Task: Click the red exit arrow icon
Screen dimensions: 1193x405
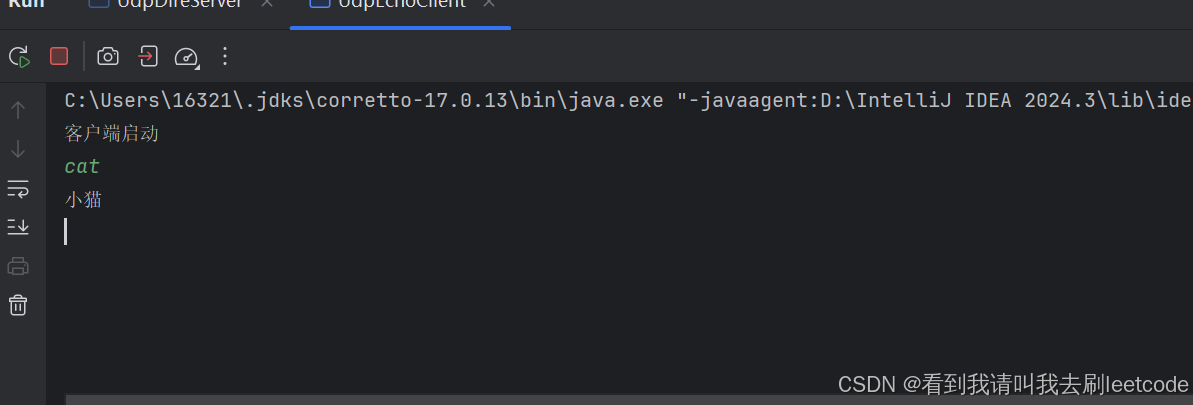Action: (147, 57)
